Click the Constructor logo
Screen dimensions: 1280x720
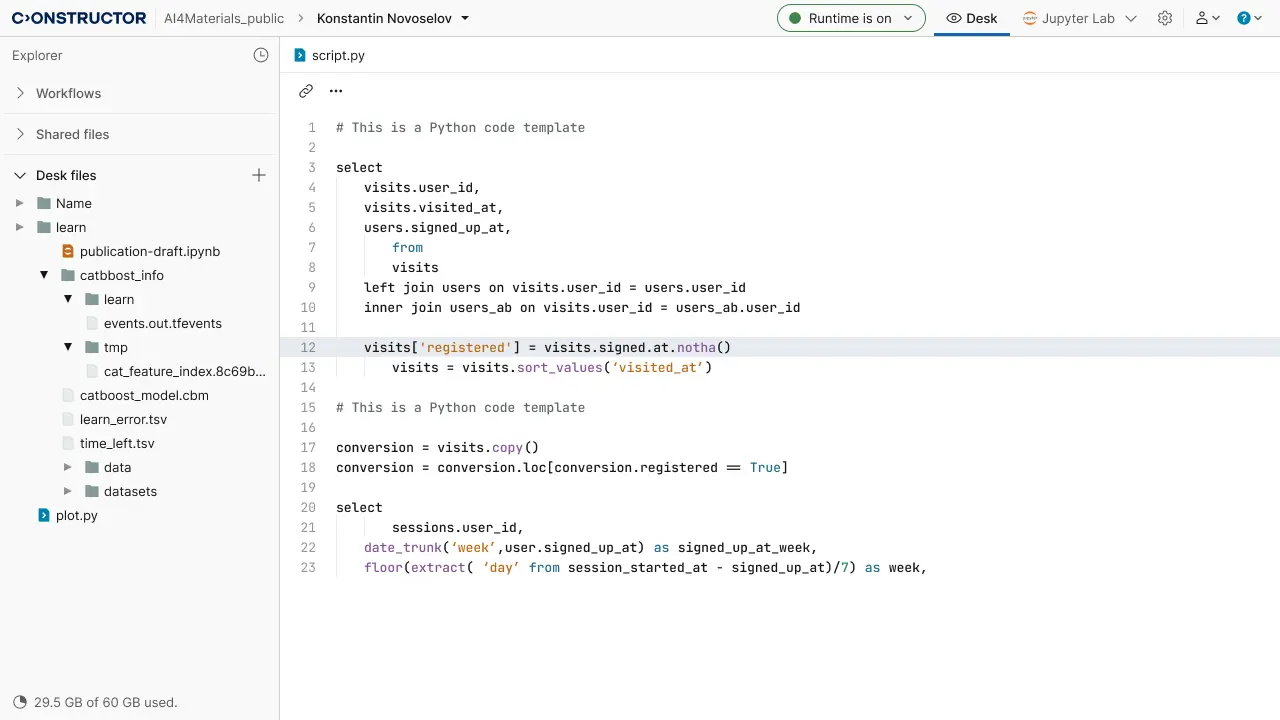tap(79, 18)
